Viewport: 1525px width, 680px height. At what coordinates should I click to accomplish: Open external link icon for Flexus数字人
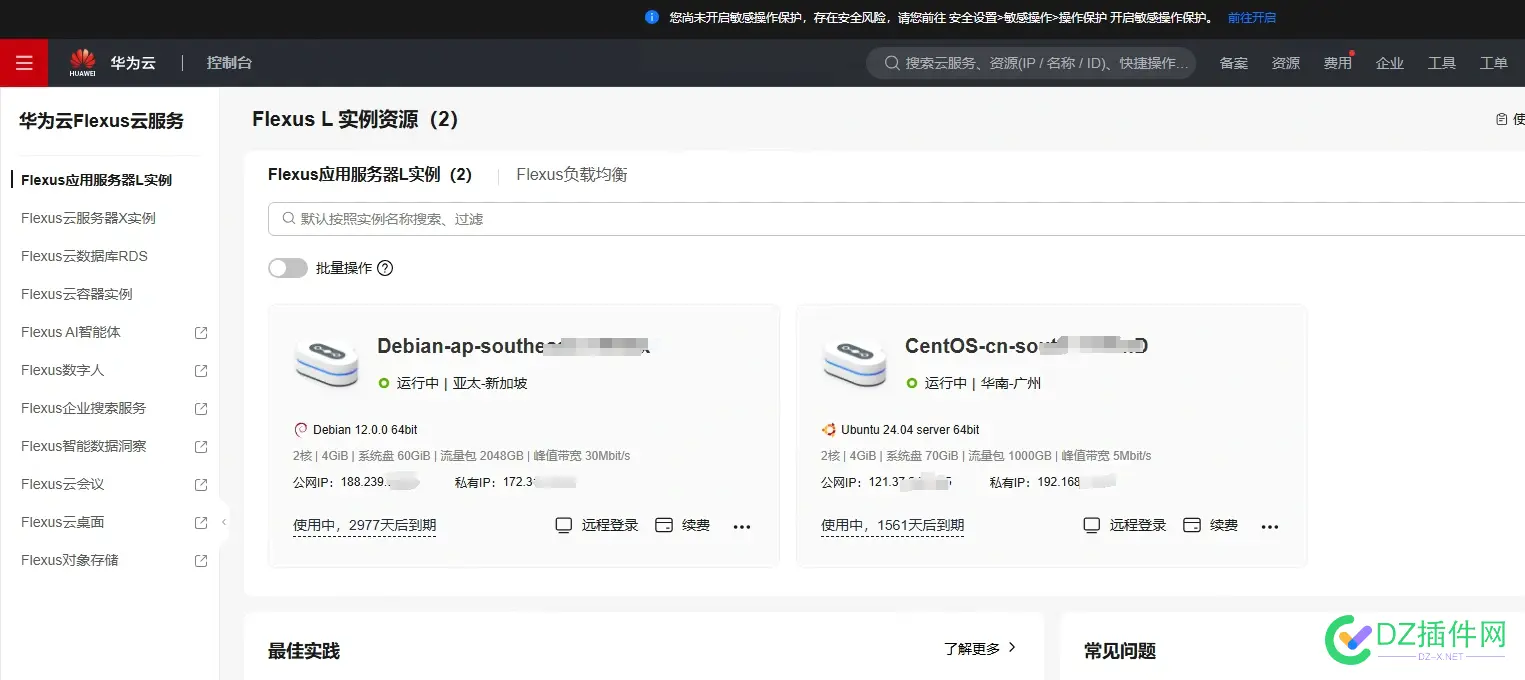click(201, 370)
